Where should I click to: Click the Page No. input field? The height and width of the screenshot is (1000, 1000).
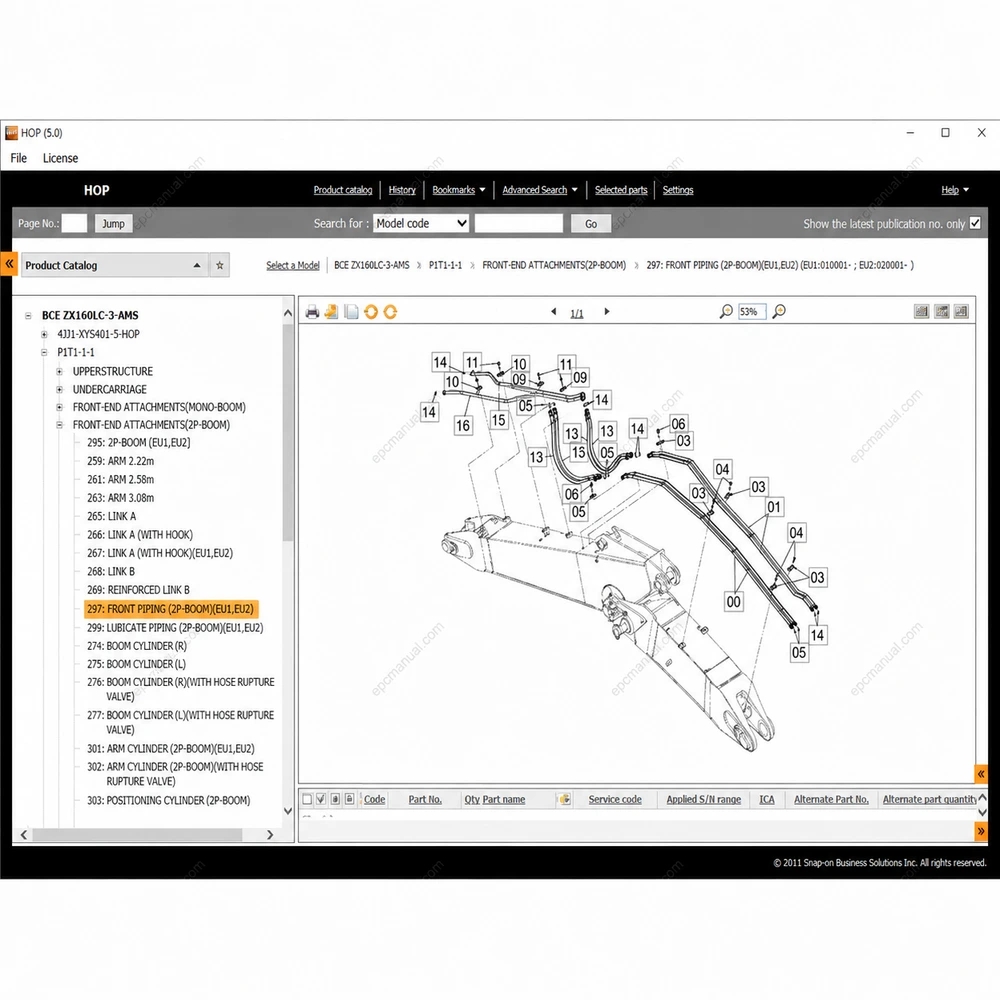click(74, 223)
